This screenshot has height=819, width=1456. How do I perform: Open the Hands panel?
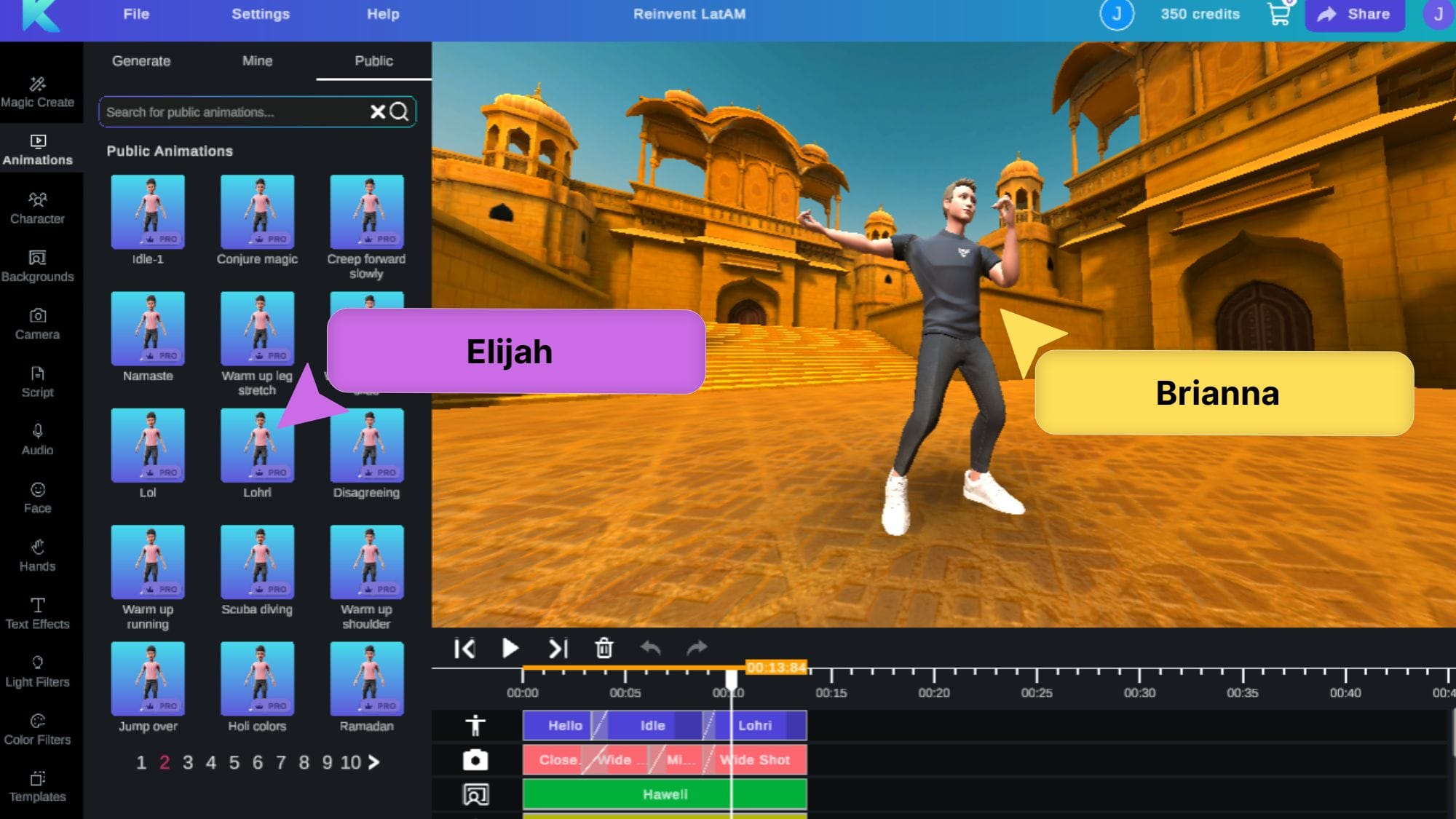37,555
